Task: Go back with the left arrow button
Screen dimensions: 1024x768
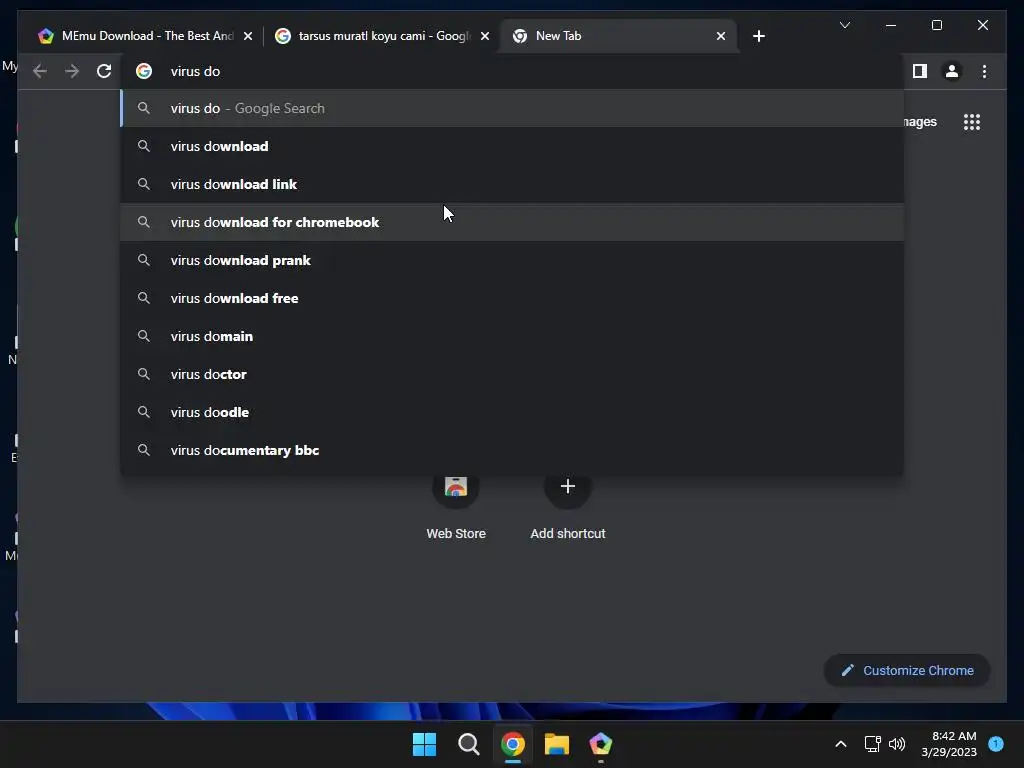Action: click(40, 71)
